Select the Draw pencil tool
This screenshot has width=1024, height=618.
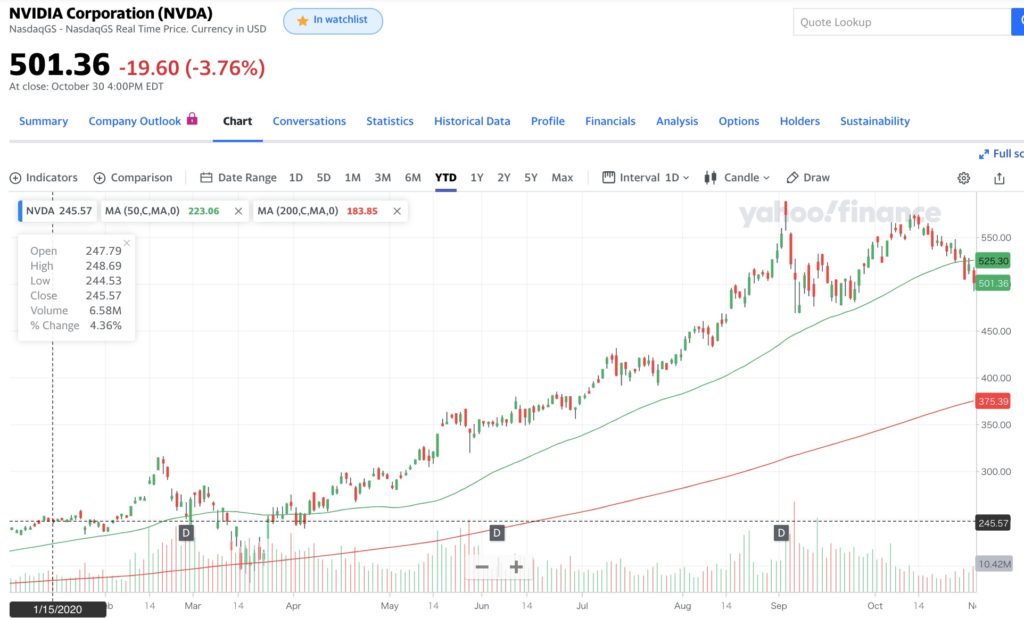[x=808, y=177]
